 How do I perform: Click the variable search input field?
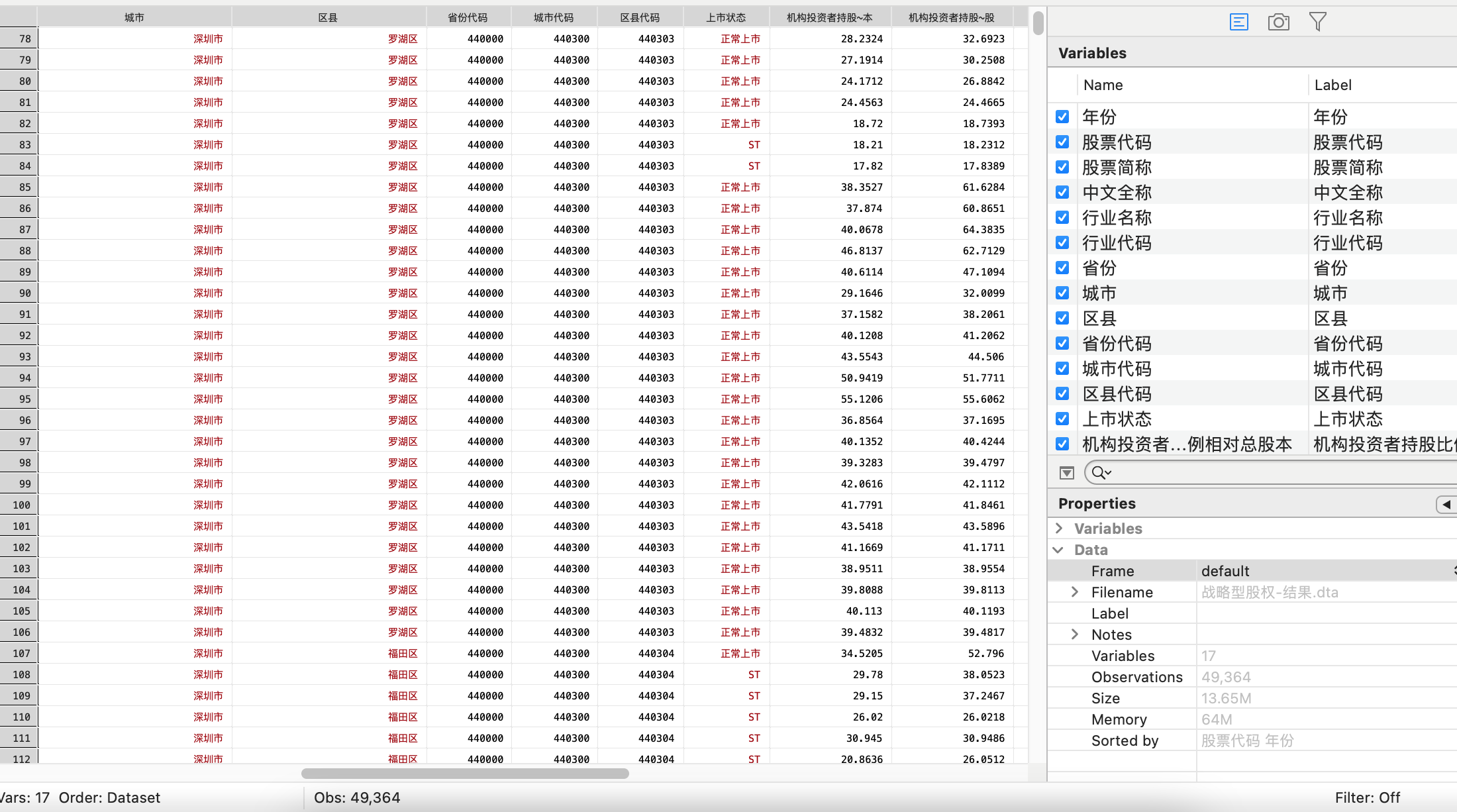(x=1278, y=472)
